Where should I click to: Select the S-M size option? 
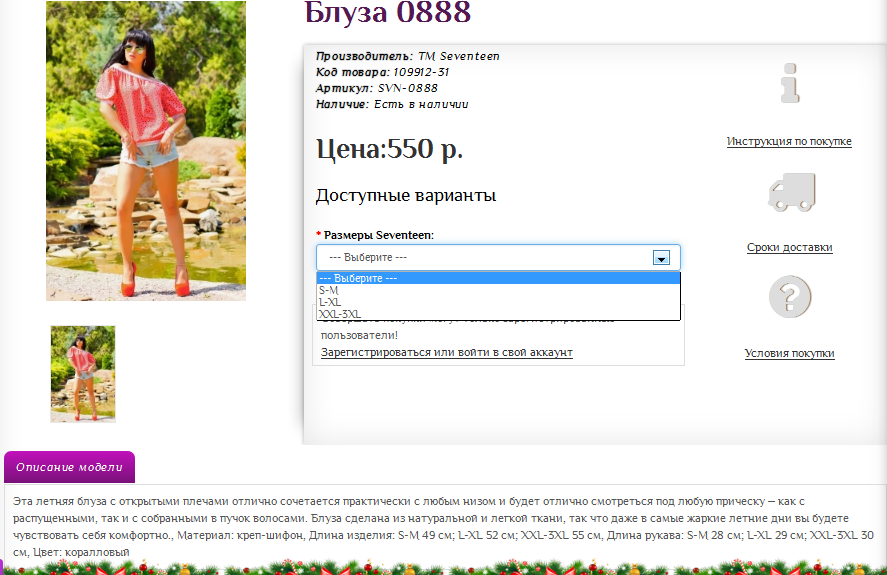(498, 290)
